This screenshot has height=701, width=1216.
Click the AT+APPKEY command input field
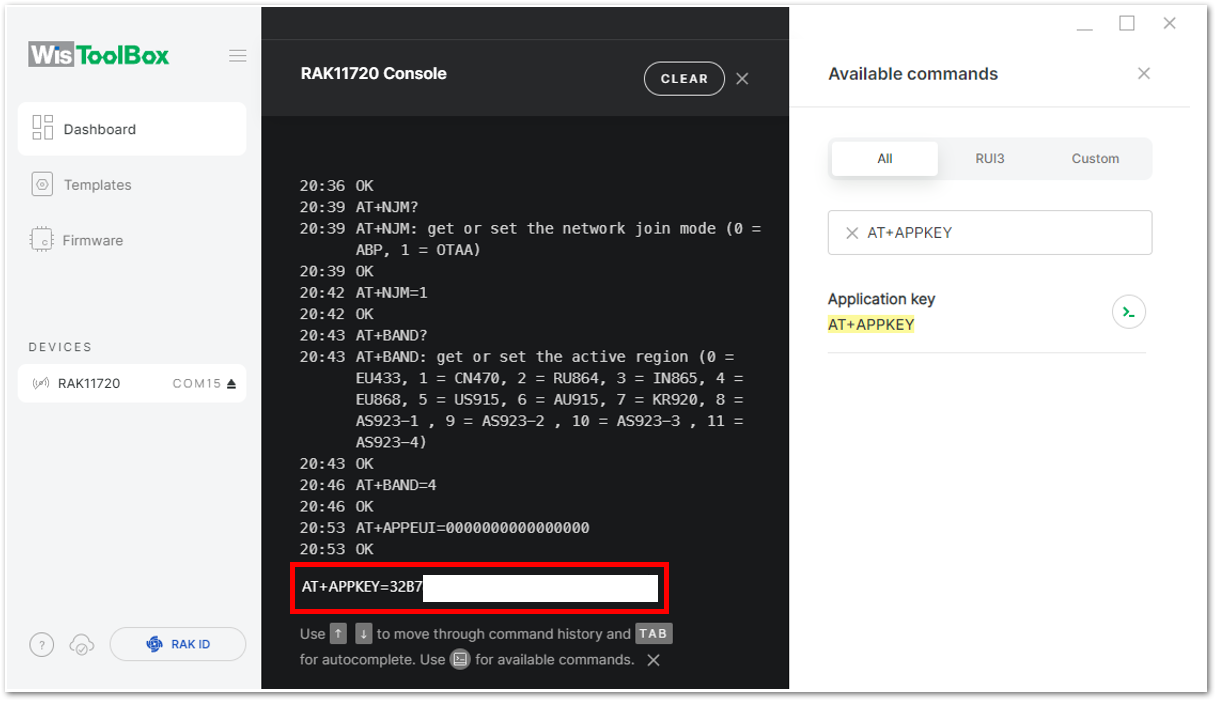click(x=480, y=587)
